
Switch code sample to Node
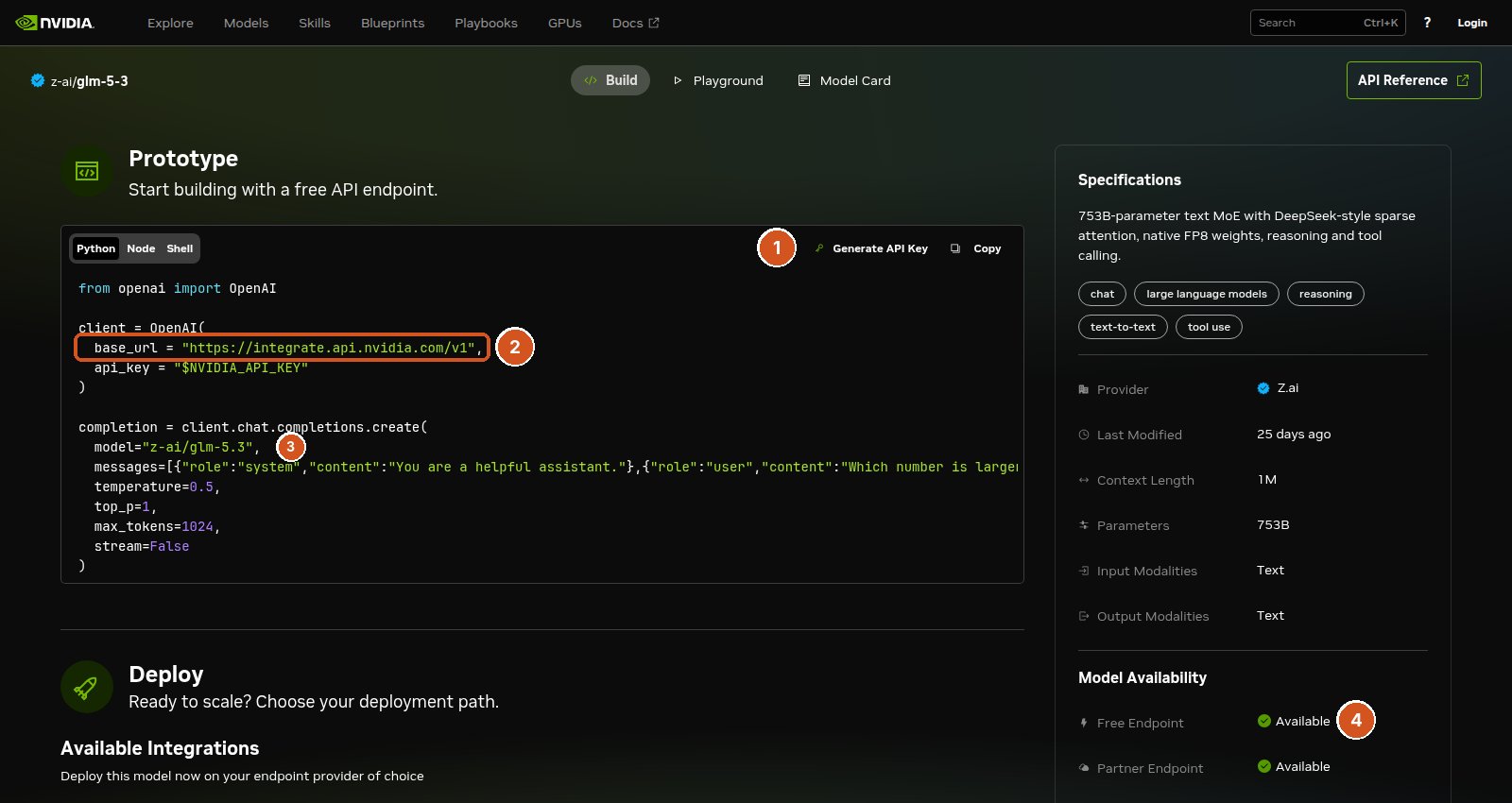coord(141,248)
